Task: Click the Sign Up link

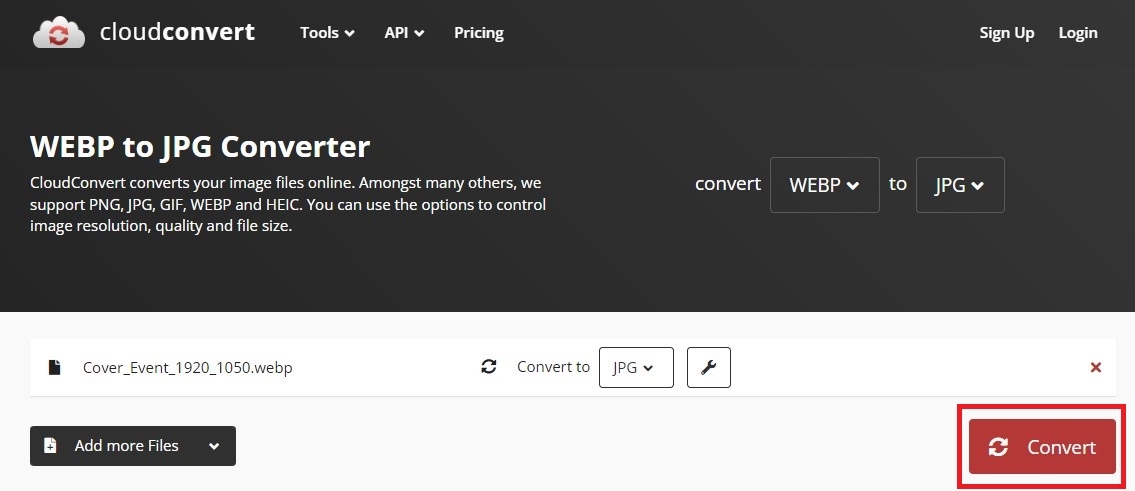Action: (1007, 33)
